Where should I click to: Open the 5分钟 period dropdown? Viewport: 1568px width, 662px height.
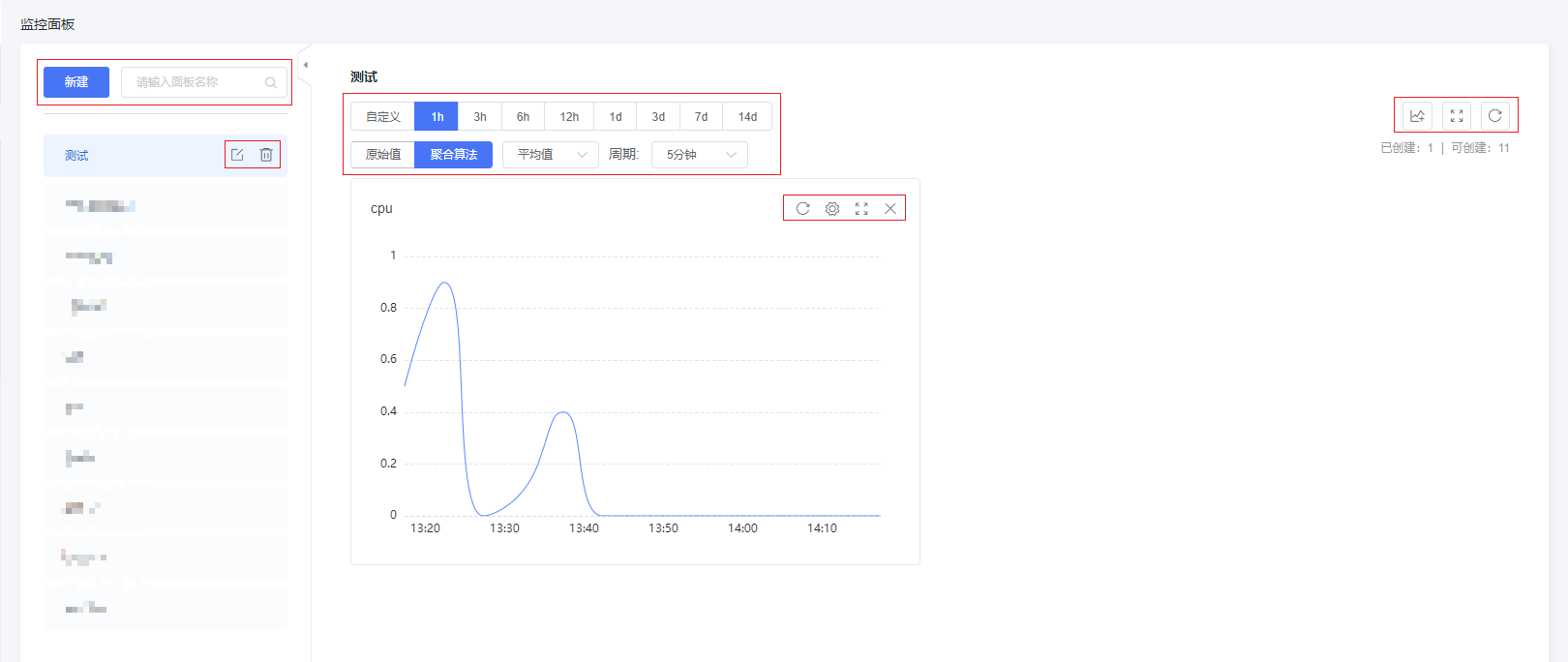pyautogui.click(x=700, y=155)
